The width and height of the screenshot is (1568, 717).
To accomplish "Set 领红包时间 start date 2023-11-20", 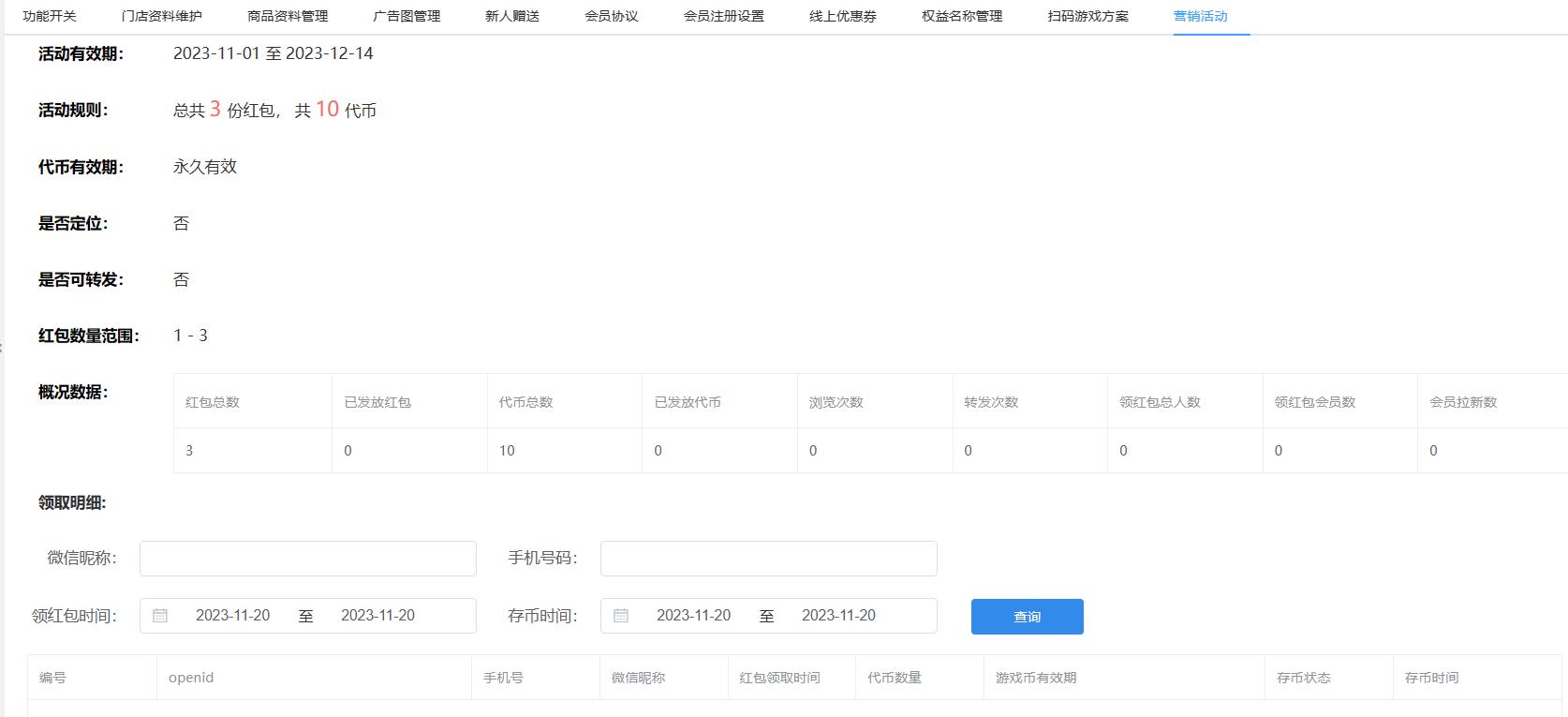I will (233, 616).
